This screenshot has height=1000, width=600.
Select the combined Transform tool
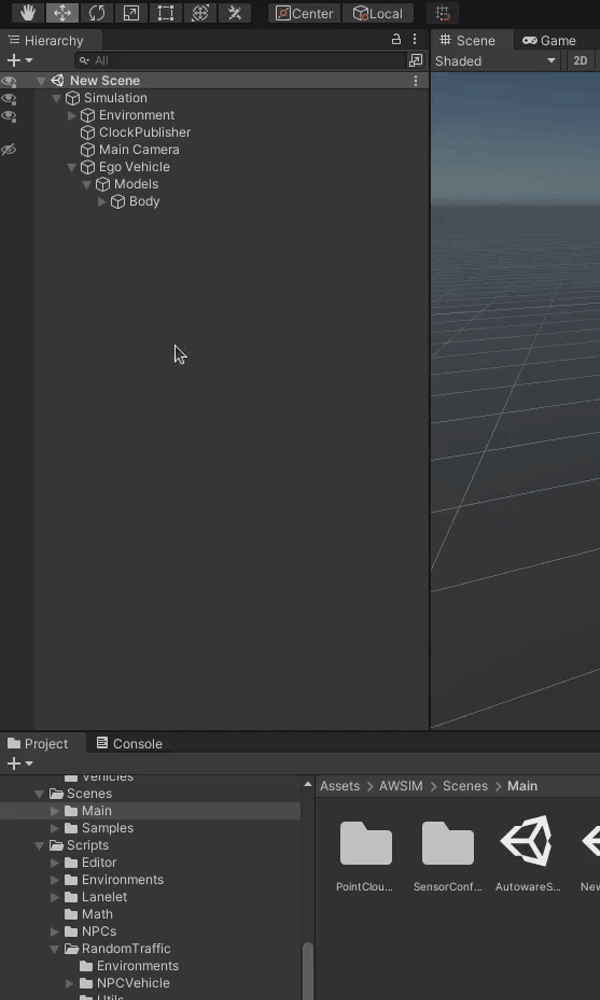tap(200, 13)
